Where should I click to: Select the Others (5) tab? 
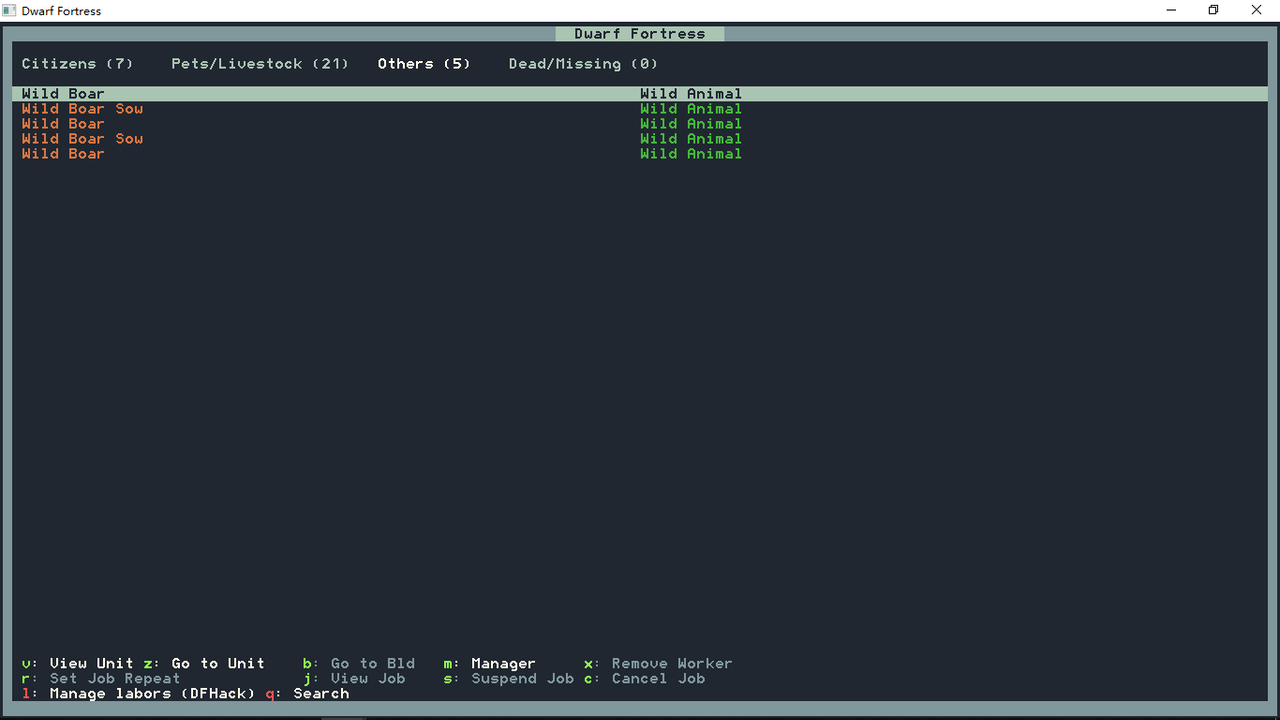coord(424,64)
